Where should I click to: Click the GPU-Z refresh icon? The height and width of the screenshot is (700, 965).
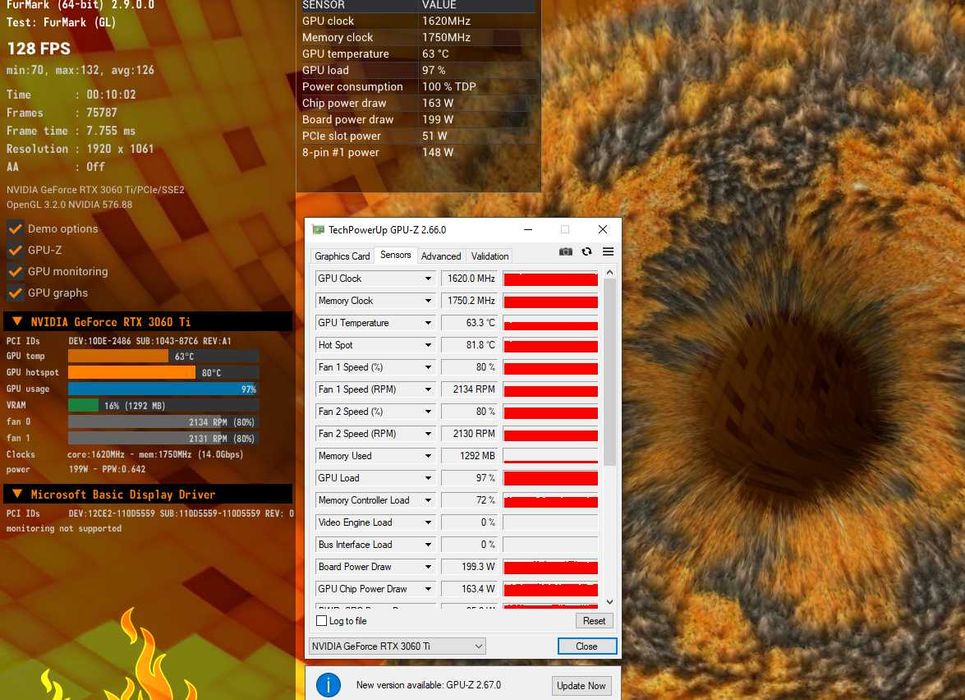[587, 252]
